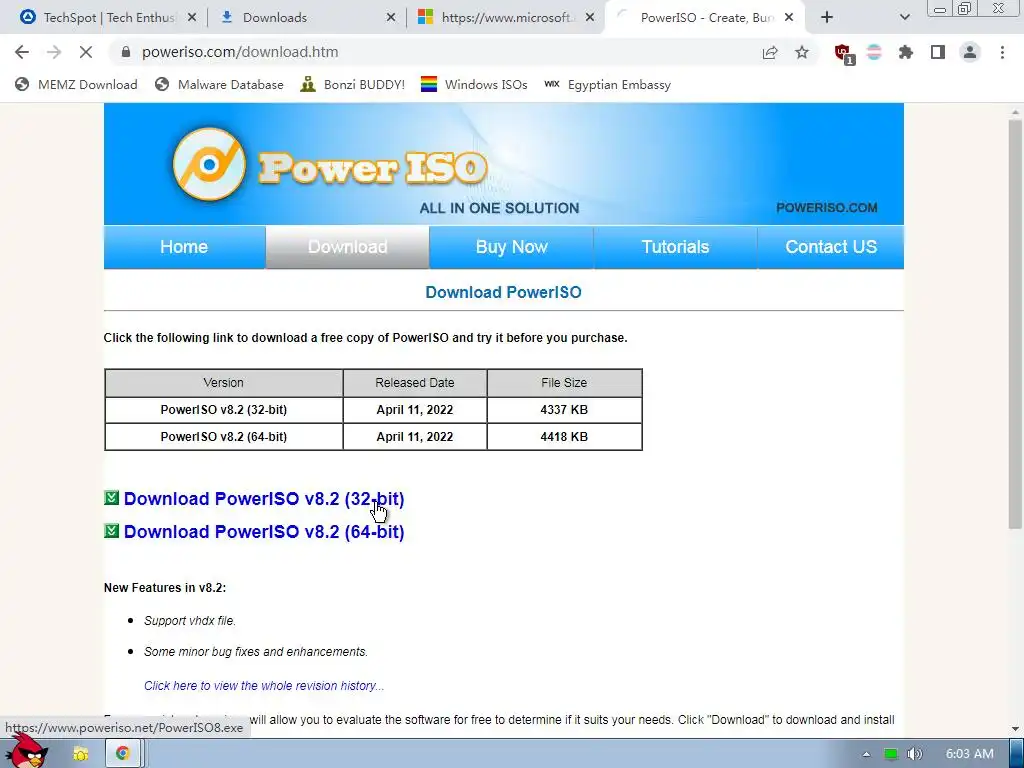Open Bonzi BUDDY! bookmark
This screenshot has height=768, width=1024.
pyautogui.click(x=353, y=84)
